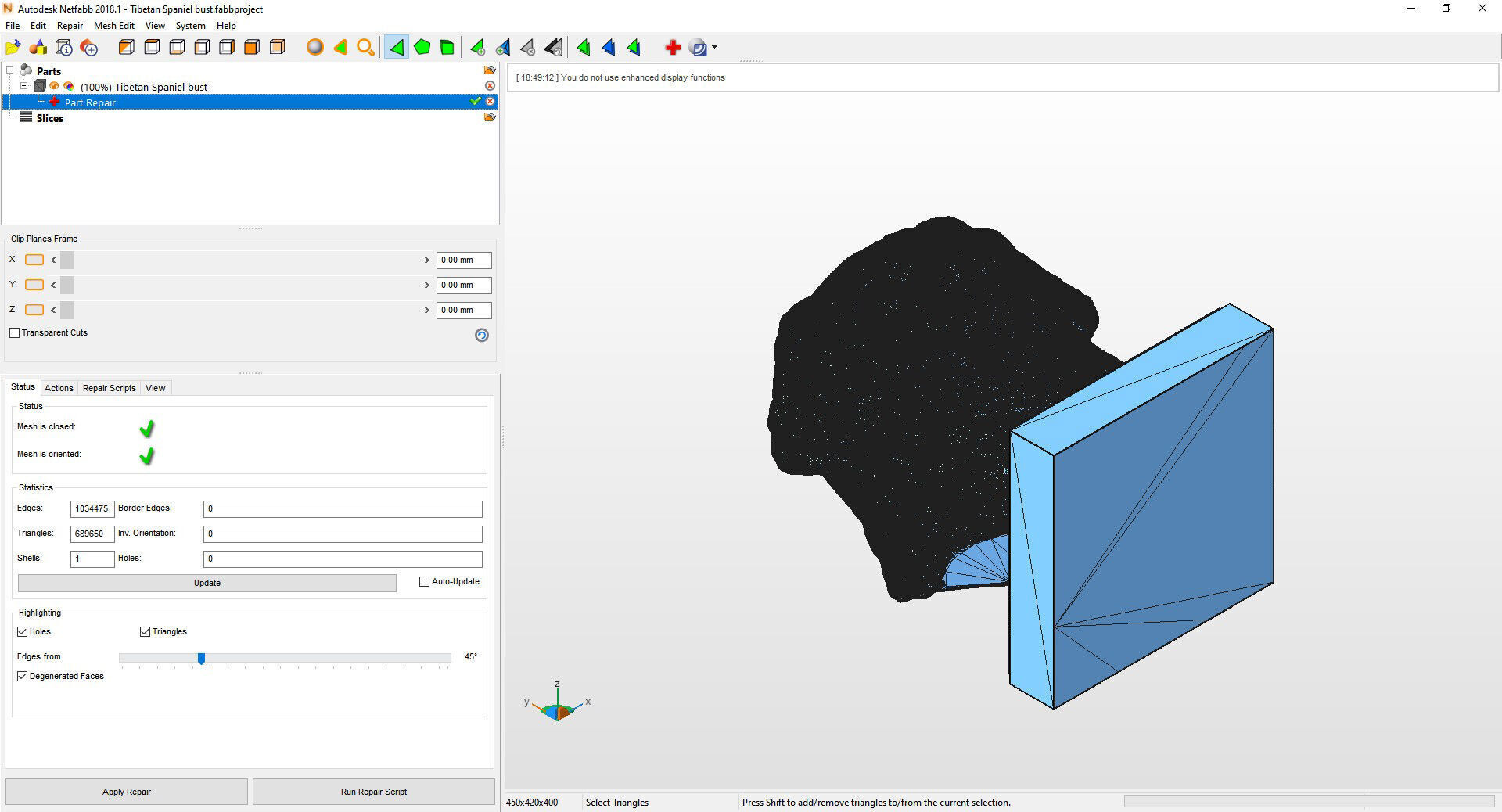Viewport: 1502px width, 812px height.
Task: Remove Tibetan Spaniel bust with red x icon
Action: coord(490,86)
